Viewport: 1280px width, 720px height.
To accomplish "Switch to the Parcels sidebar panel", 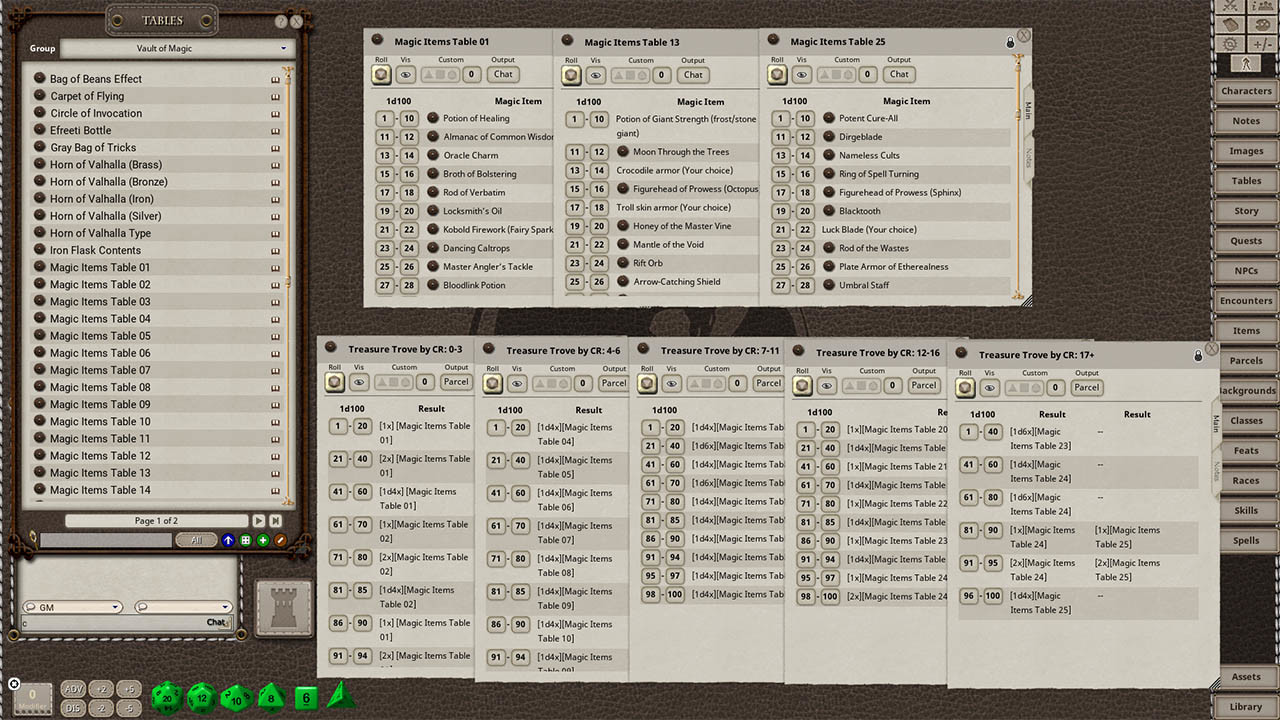I will 1245,360.
